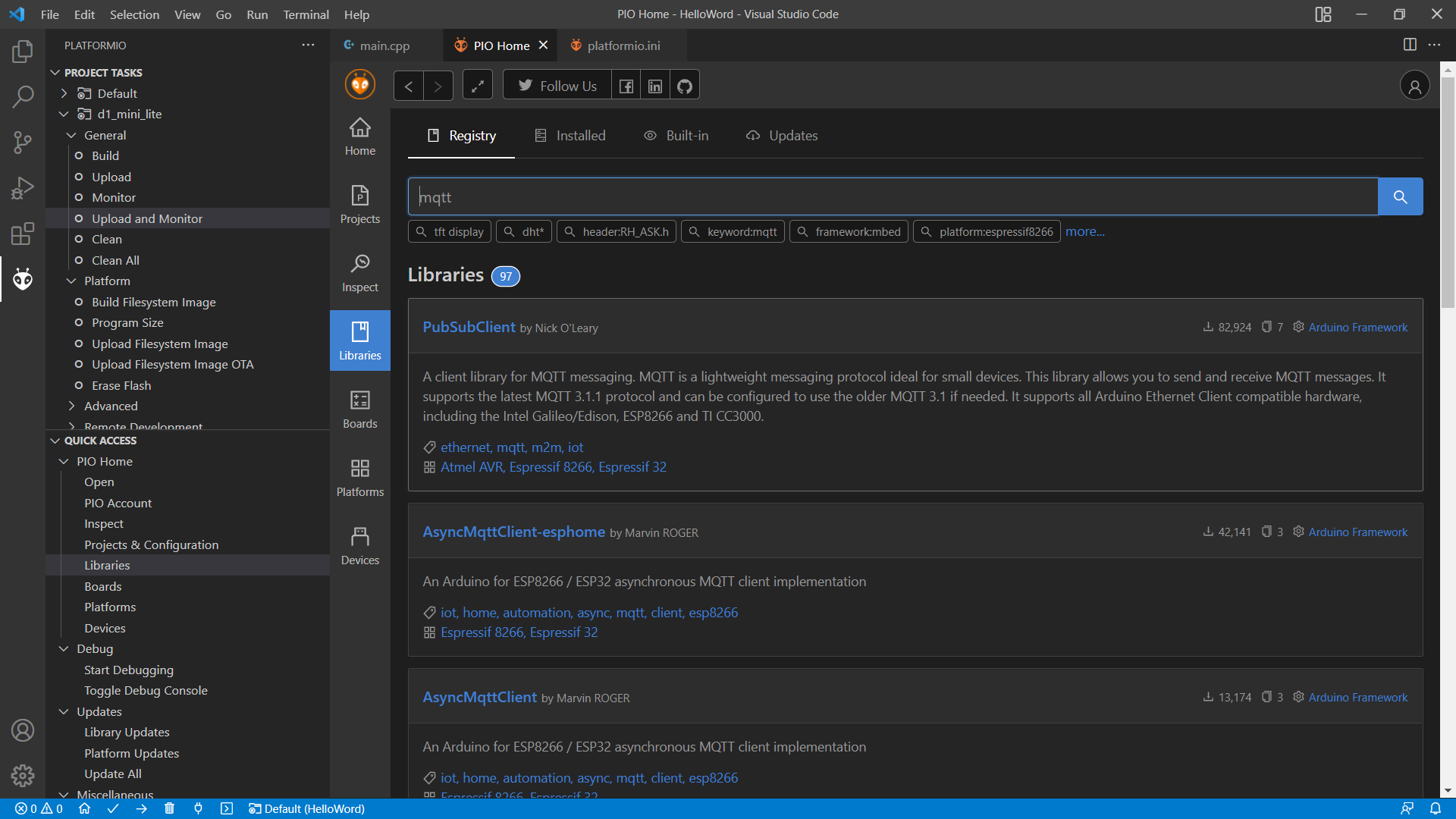The image size is (1456, 819).
Task: Open notifications bell in status bar
Action: (x=1436, y=809)
